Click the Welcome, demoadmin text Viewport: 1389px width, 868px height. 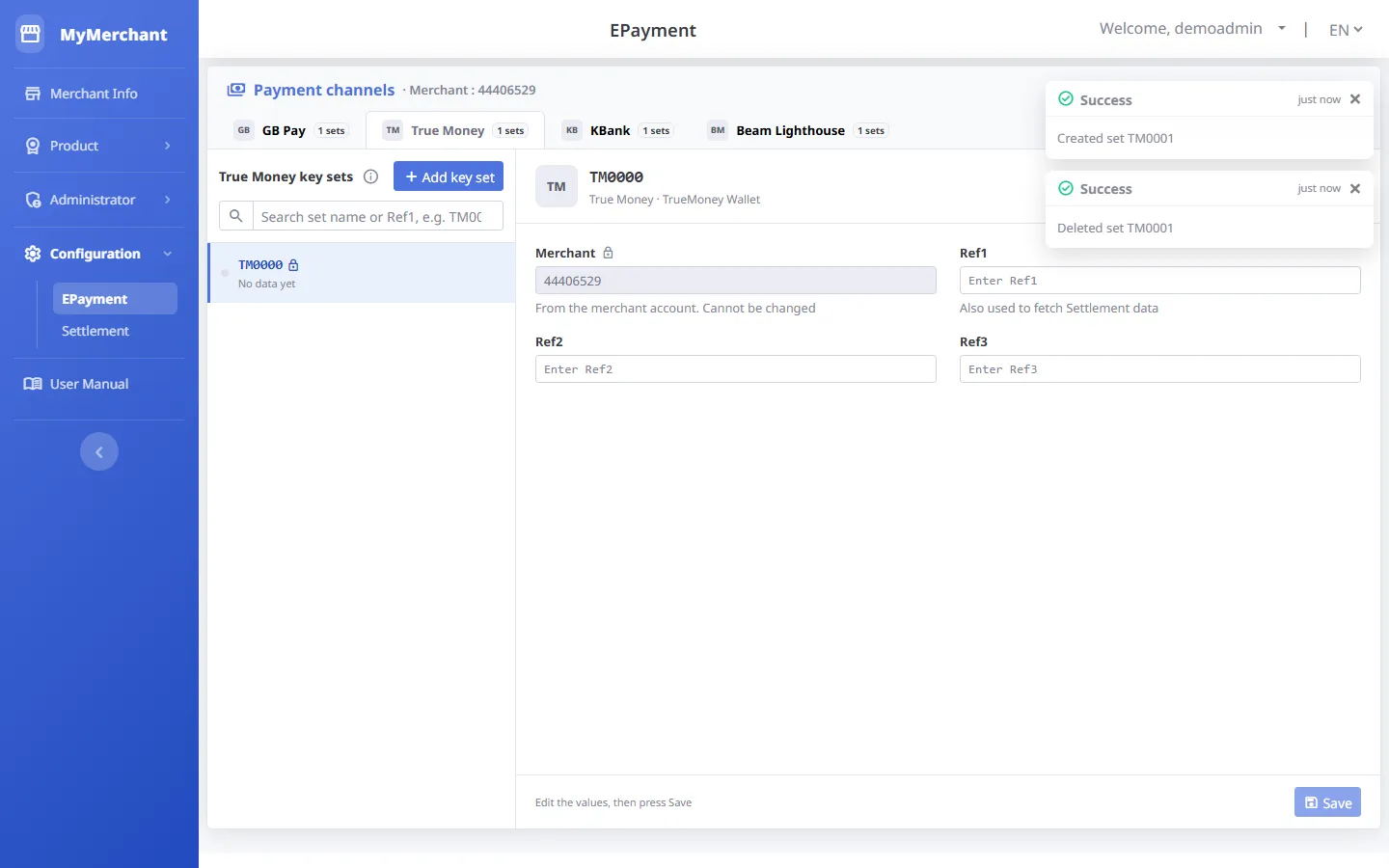tap(1181, 29)
